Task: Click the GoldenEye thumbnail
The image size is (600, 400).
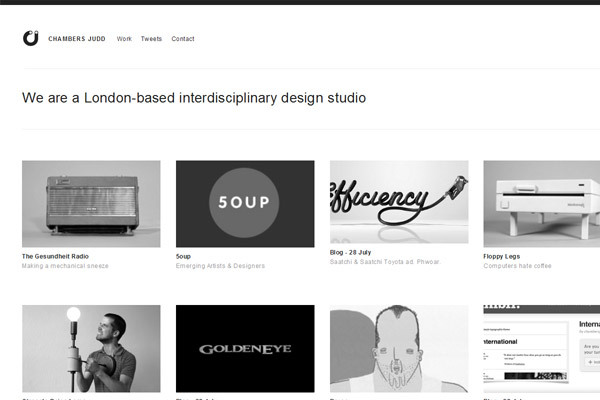Action: tap(245, 348)
